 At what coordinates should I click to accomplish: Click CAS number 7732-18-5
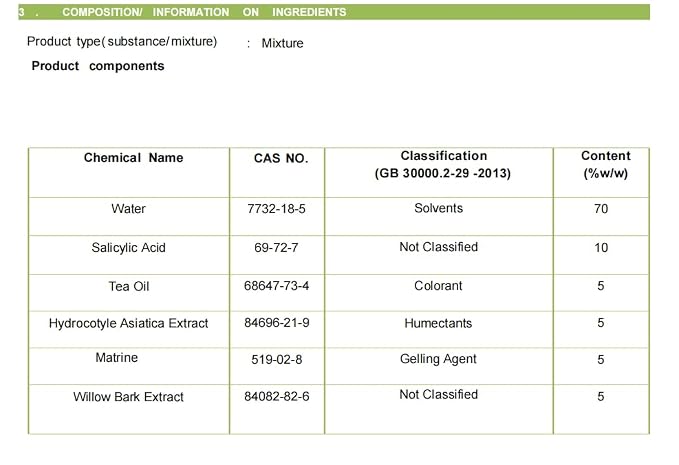[x=276, y=209]
